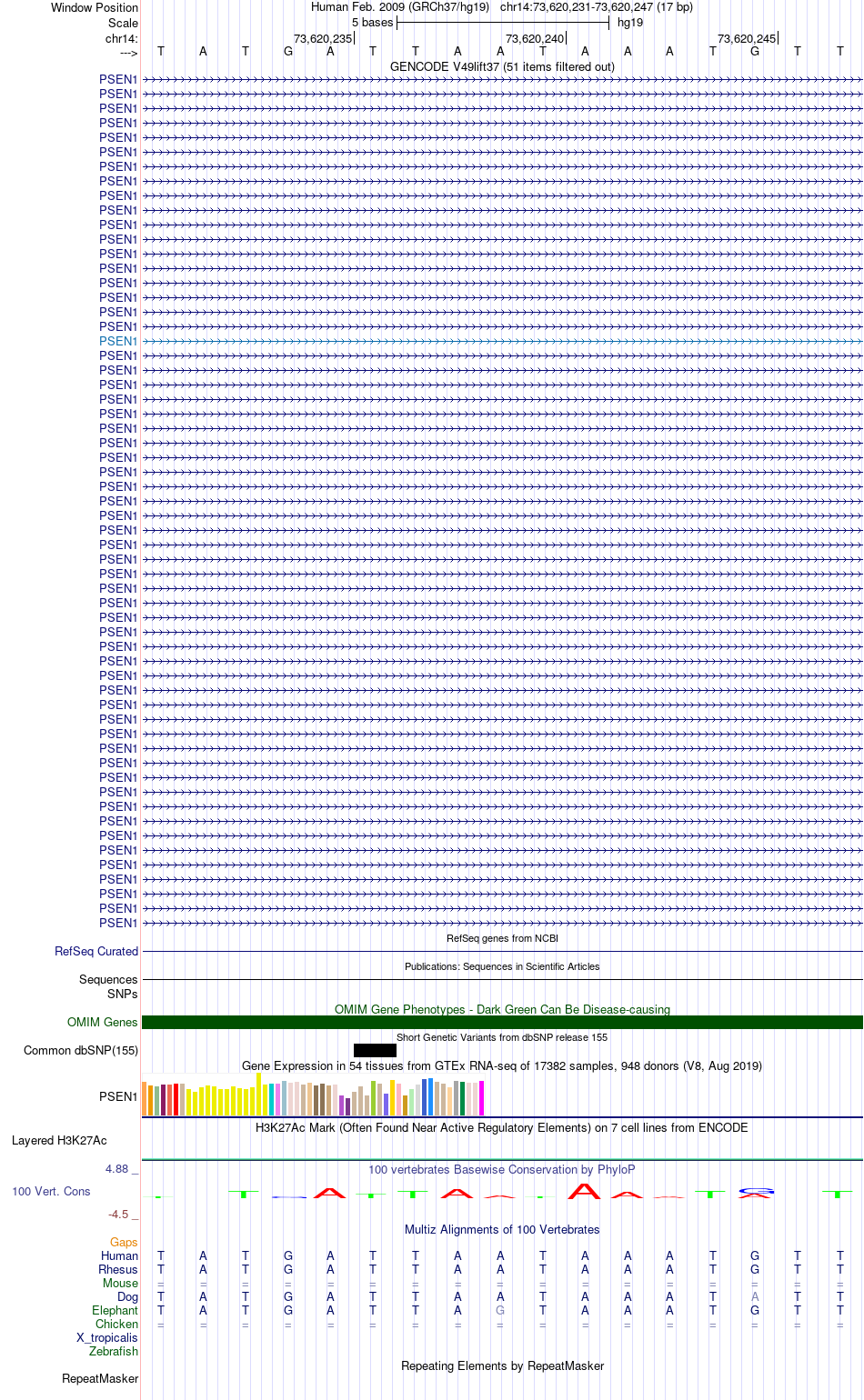This screenshot has width=864, height=1400.
Task: Click the Dog row's gray A mismatch base
Action: click(x=755, y=1296)
